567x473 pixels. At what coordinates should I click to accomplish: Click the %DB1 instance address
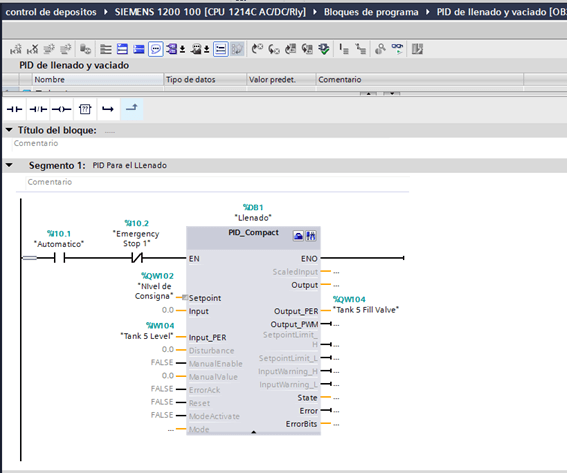253,207
